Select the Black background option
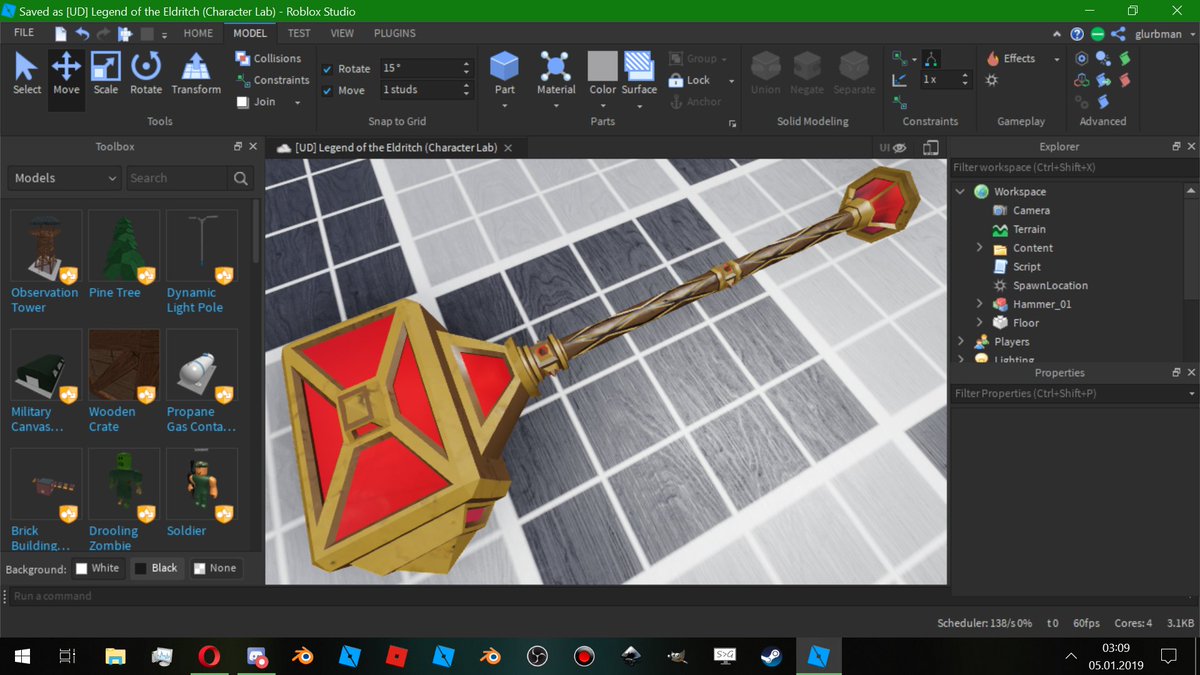The height and width of the screenshot is (675, 1200). 156,568
